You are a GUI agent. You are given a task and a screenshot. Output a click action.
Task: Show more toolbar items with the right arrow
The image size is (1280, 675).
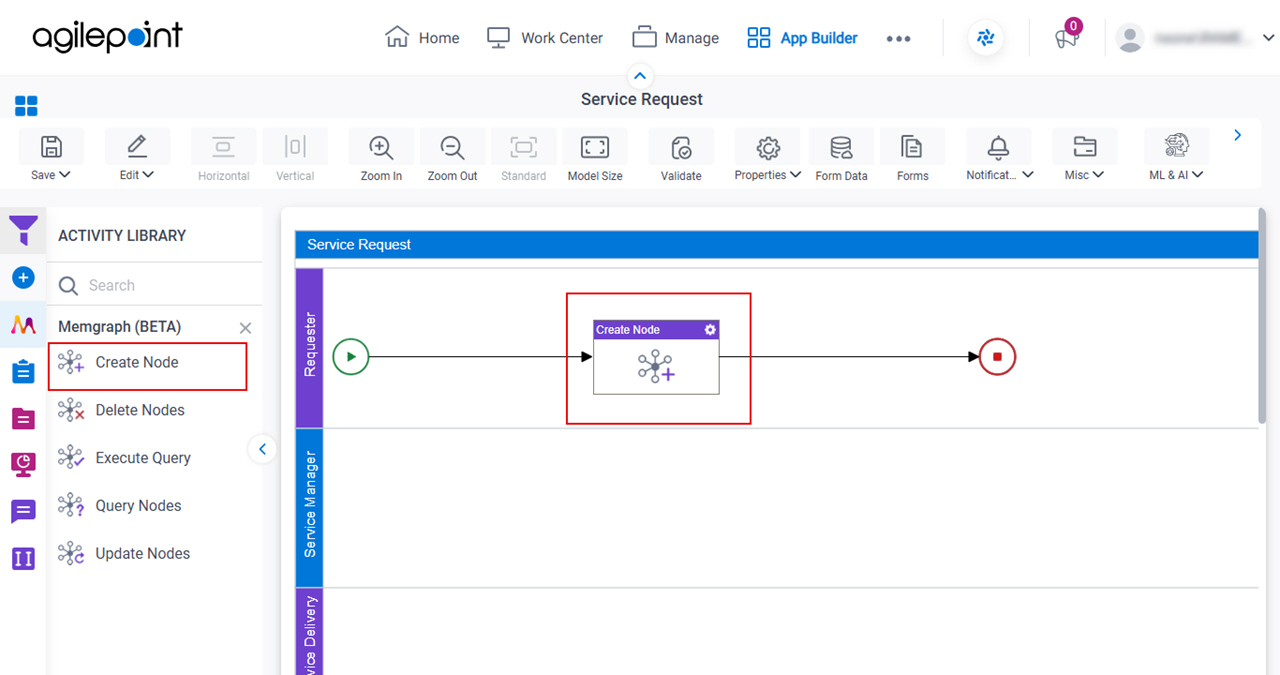tap(1238, 135)
